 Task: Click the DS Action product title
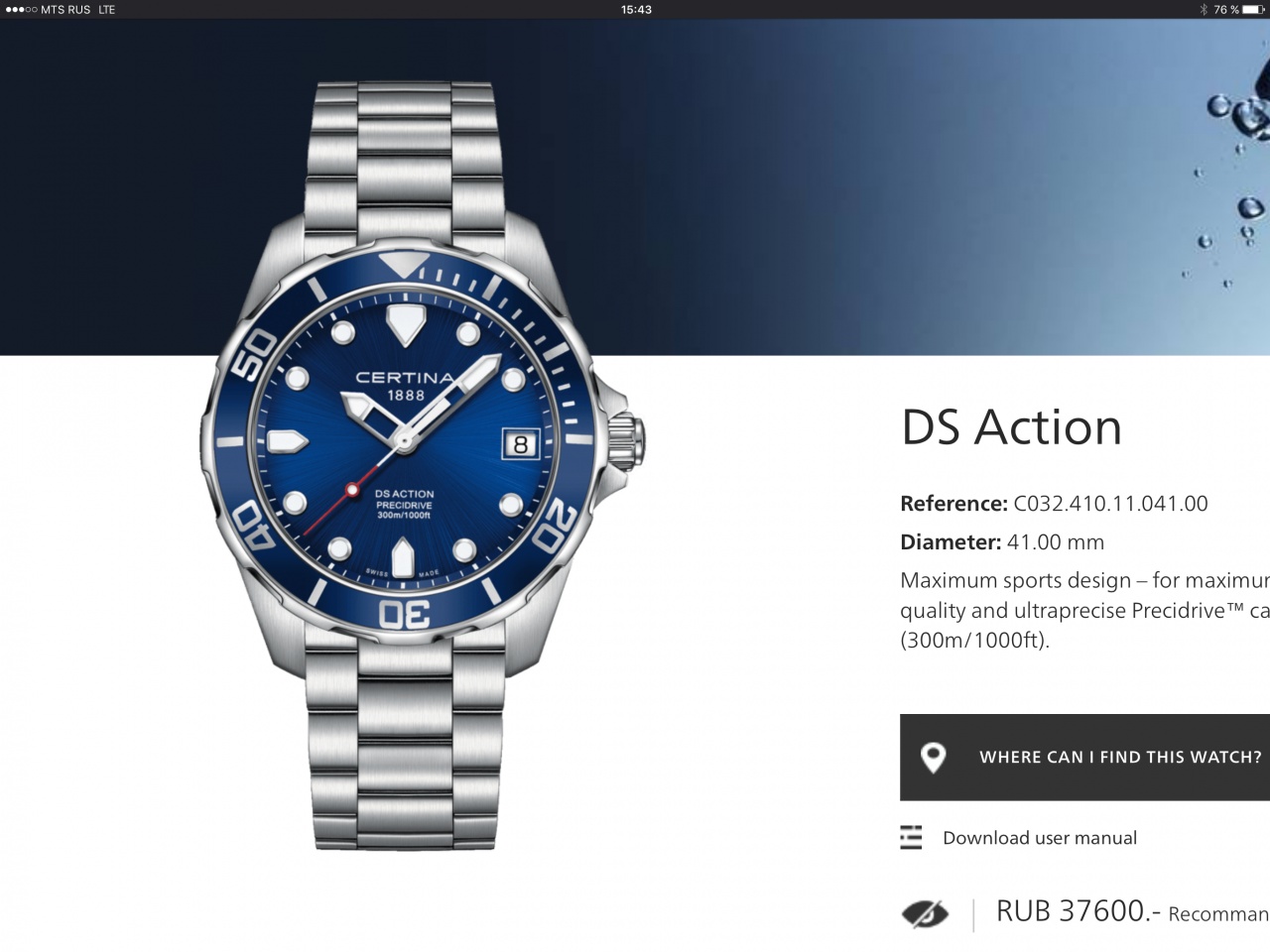pos(1011,427)
